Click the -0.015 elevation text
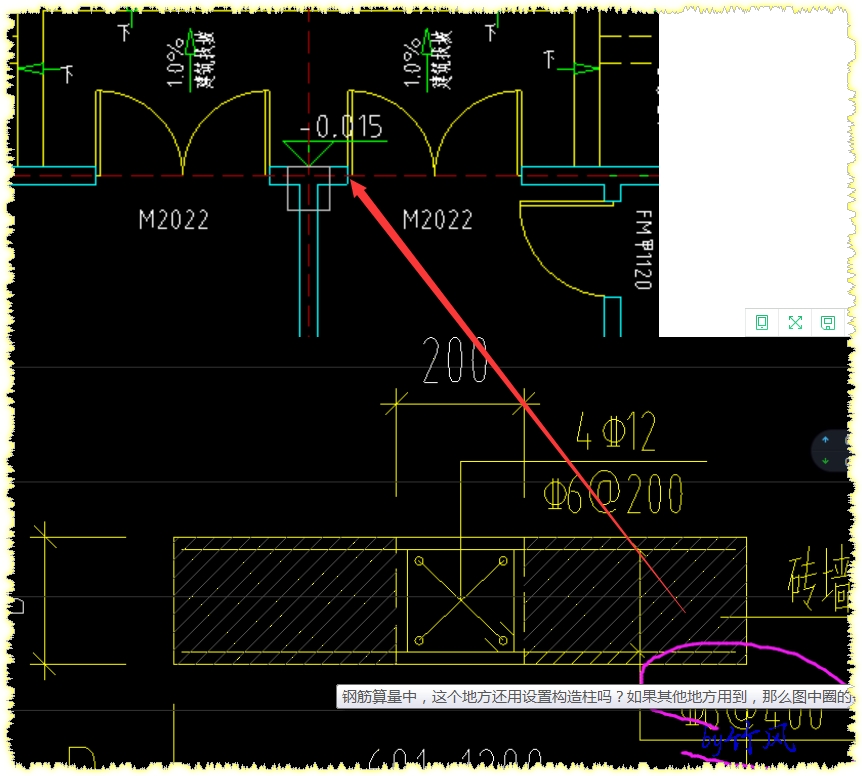Viewport: 862px width, 776px height. tap(342, 127)
